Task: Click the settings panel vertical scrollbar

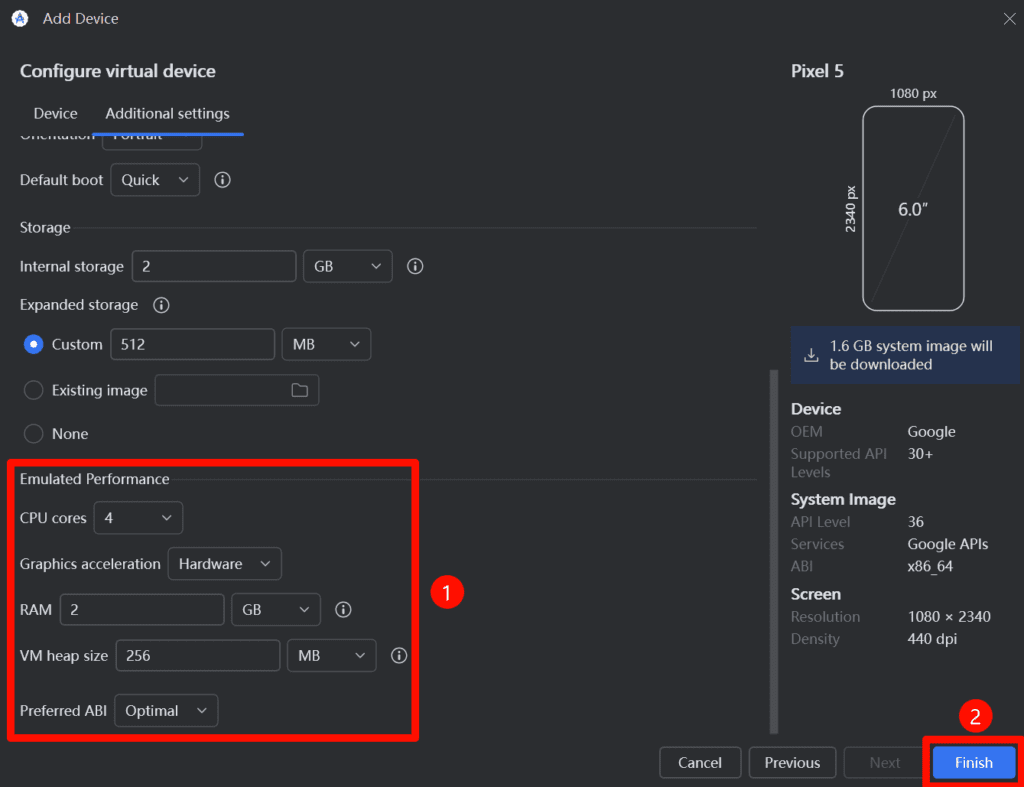Action: (772, 550)
